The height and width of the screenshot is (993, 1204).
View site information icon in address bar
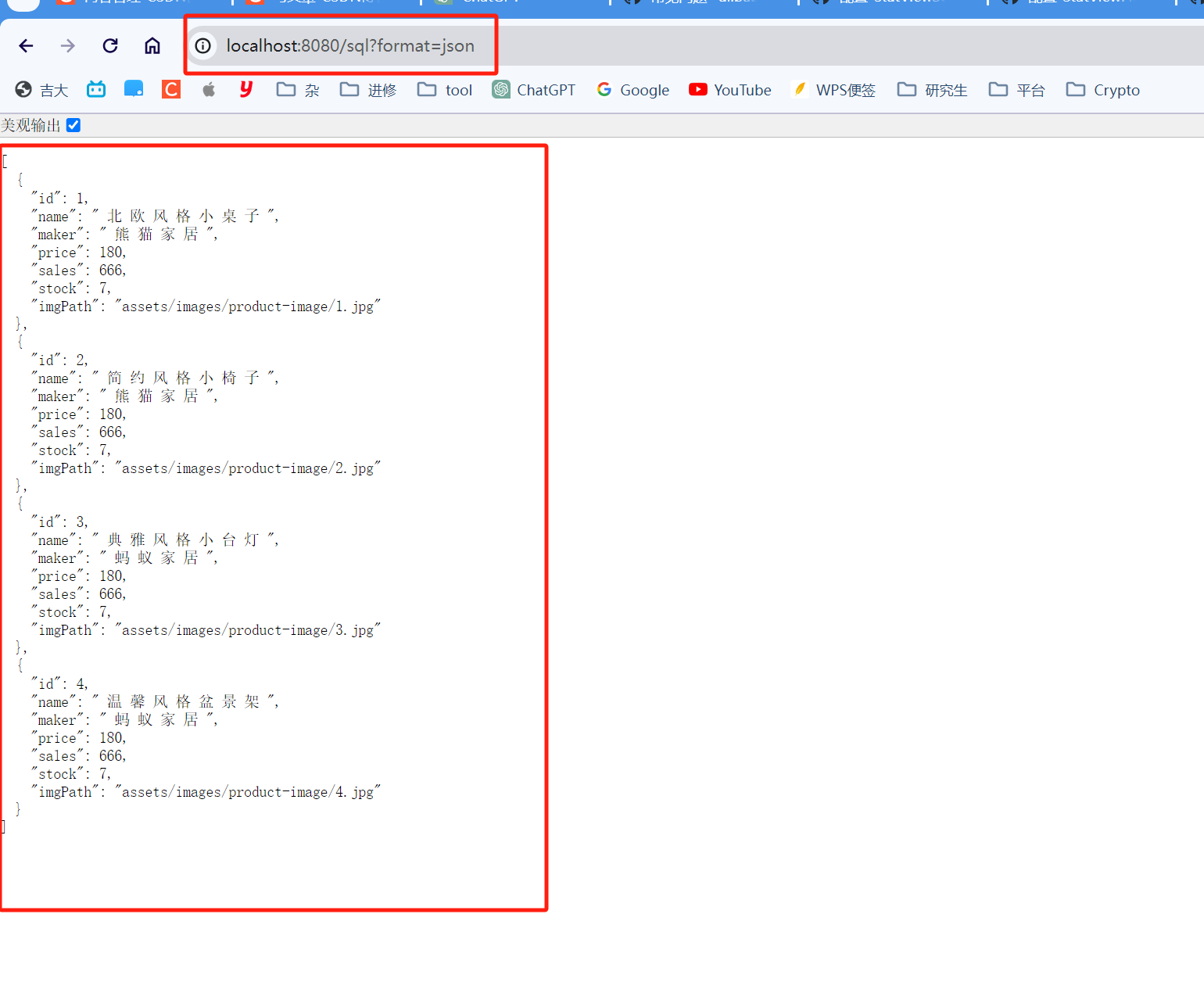click(x=203, y=46)
